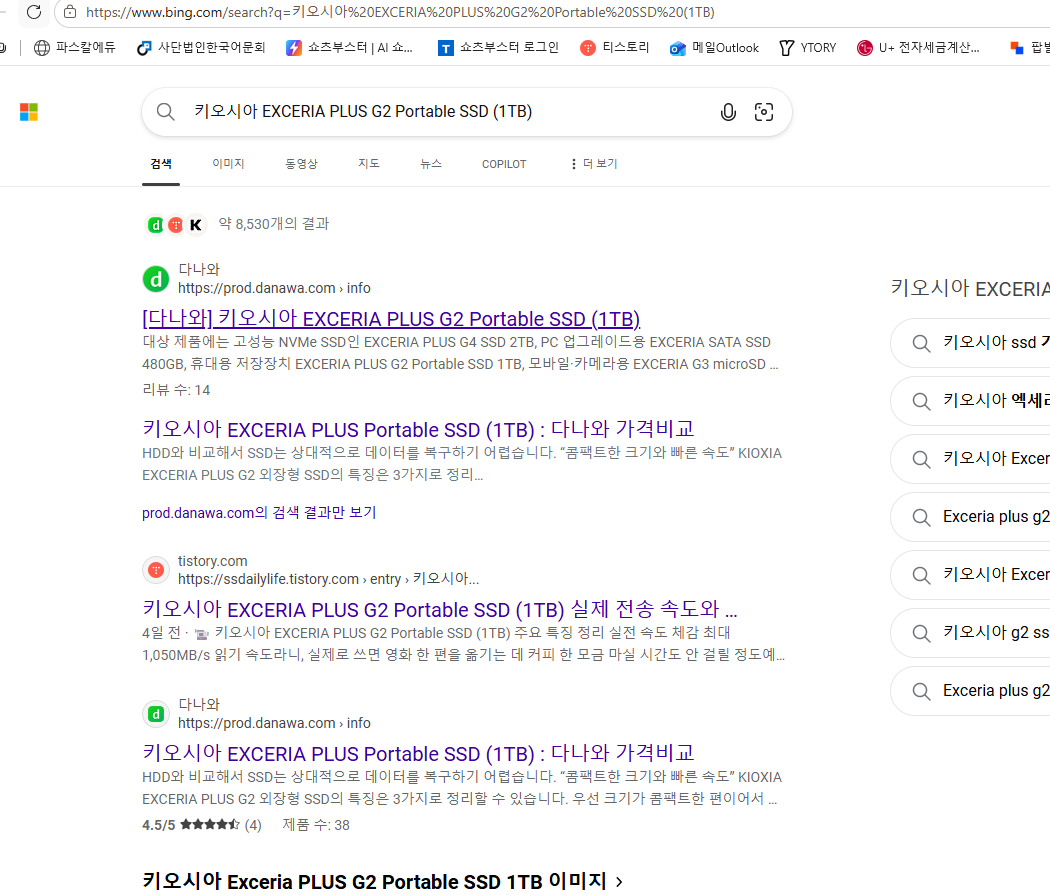This screenshot has width=1050, height=895.
Task: Click the third related search 키오시아 Excer
Action: (970, 459)
